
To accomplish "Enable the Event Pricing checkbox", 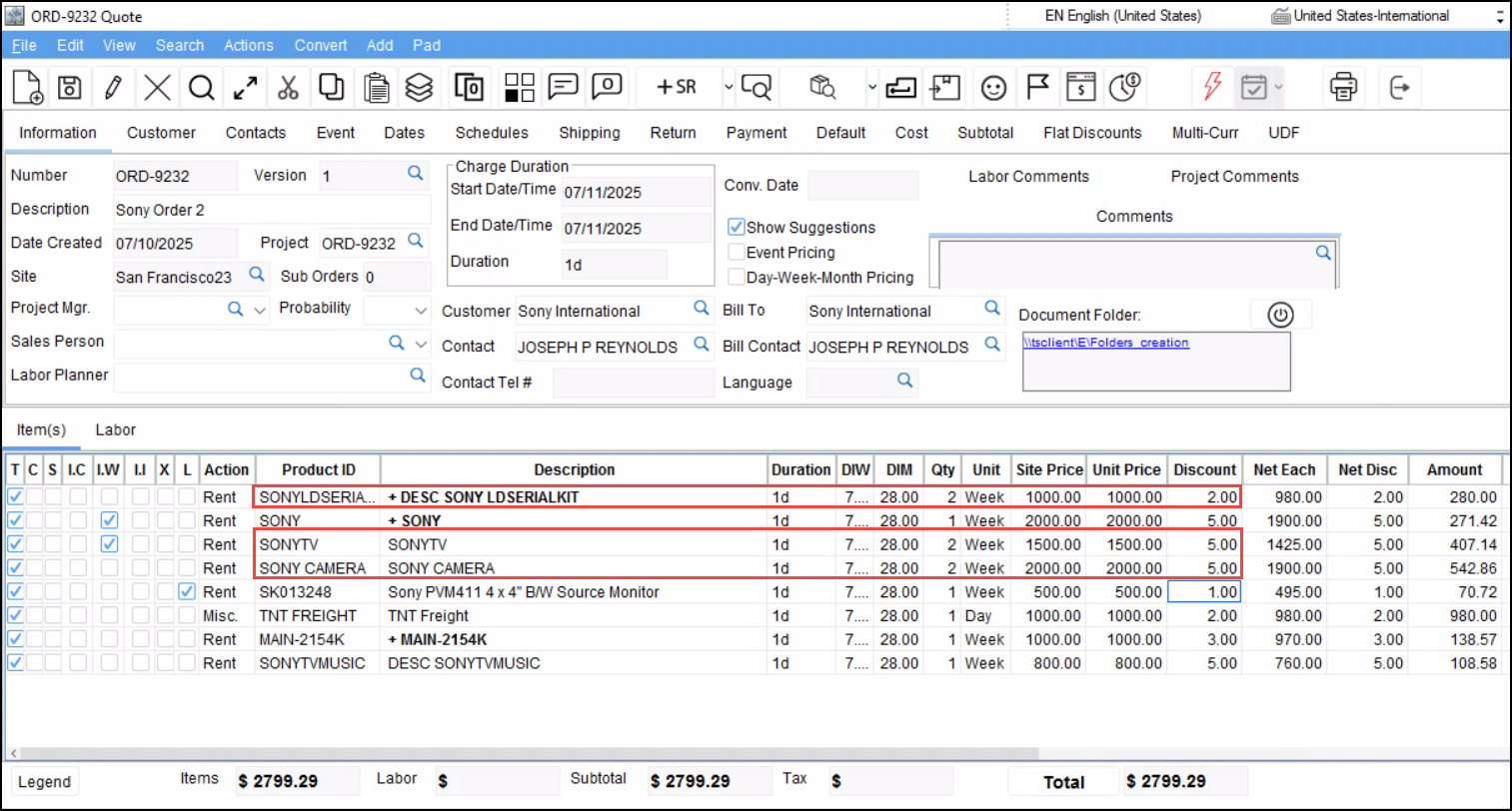I will tap(737, 253).
